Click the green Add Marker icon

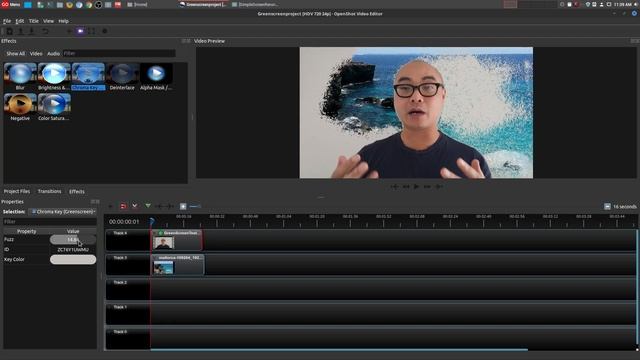click(148, 206)
